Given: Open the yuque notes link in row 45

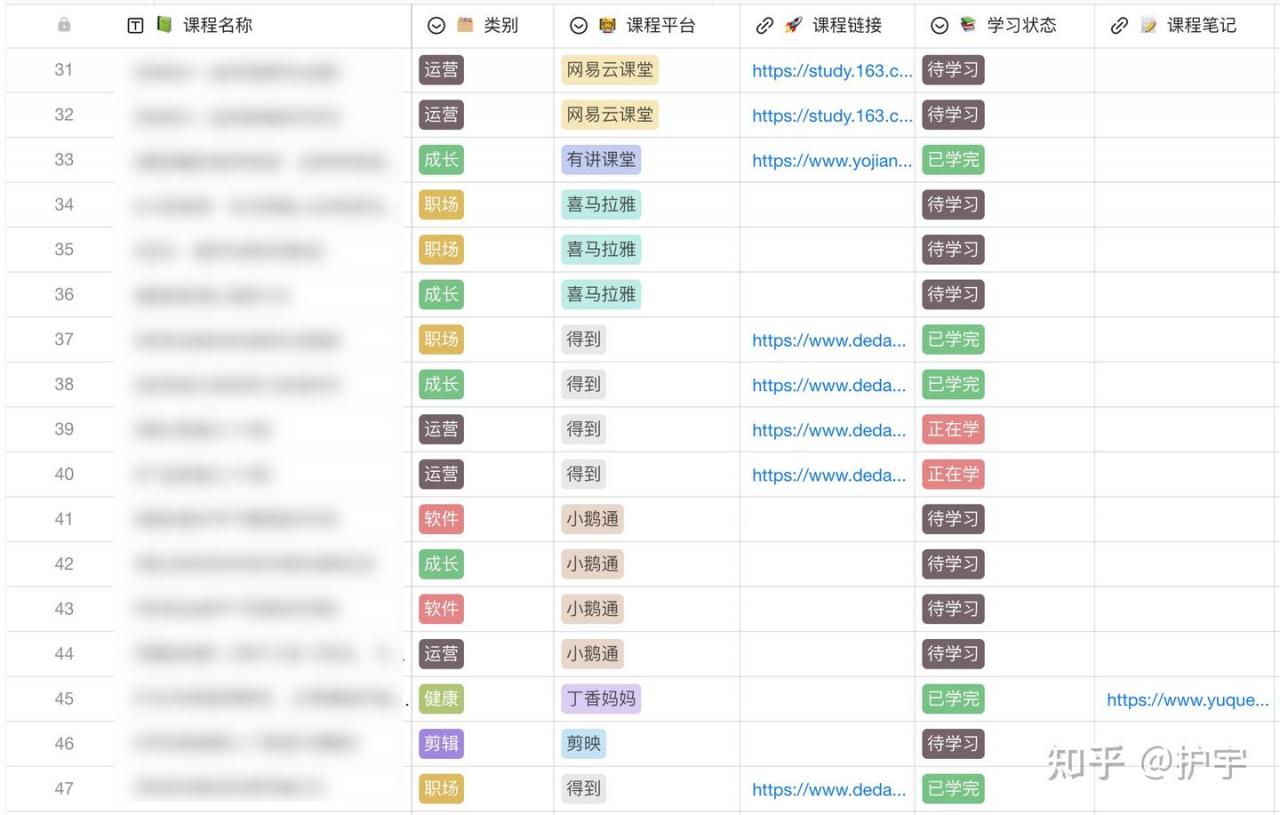Looking at the screenshot, I should point(1188,700).
